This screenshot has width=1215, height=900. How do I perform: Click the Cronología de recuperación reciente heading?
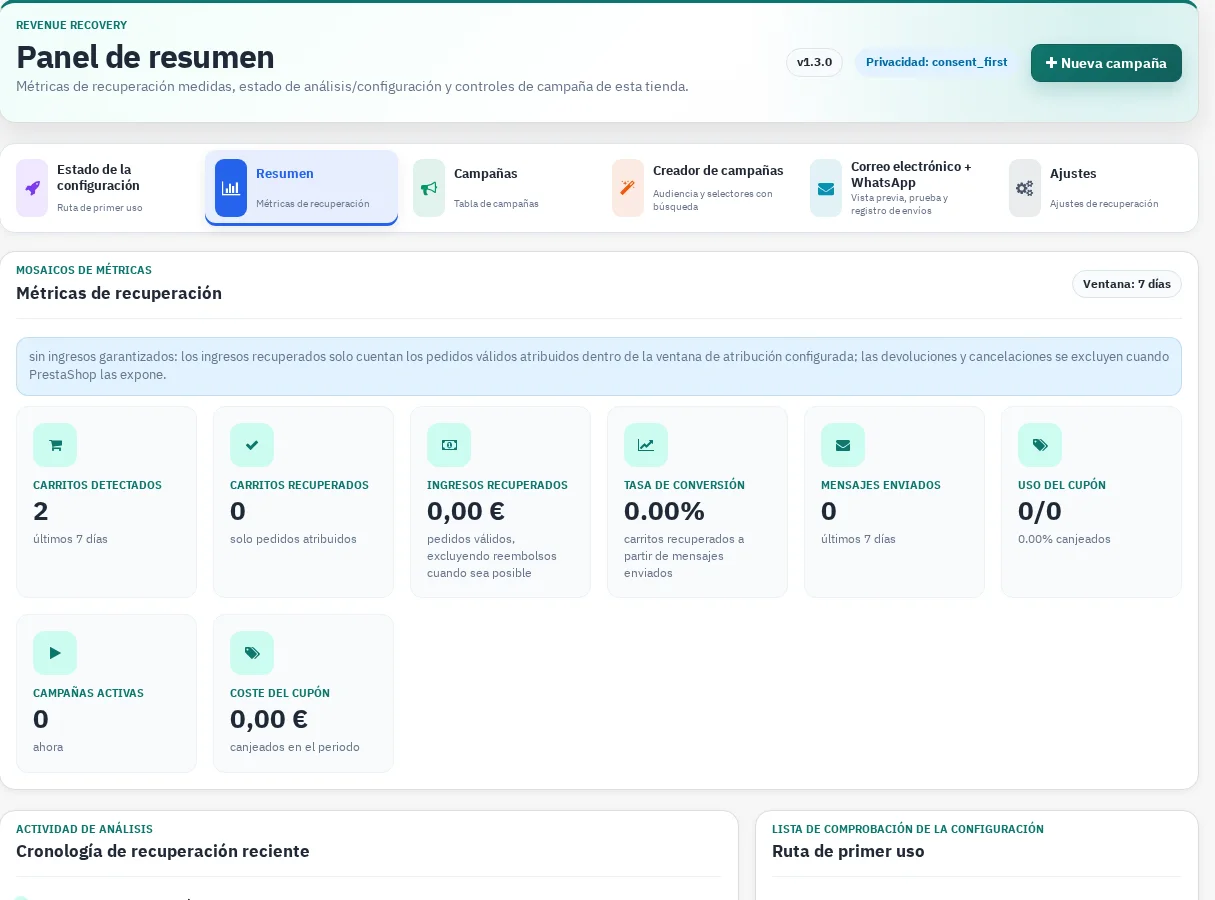click(x=163, y=851)
